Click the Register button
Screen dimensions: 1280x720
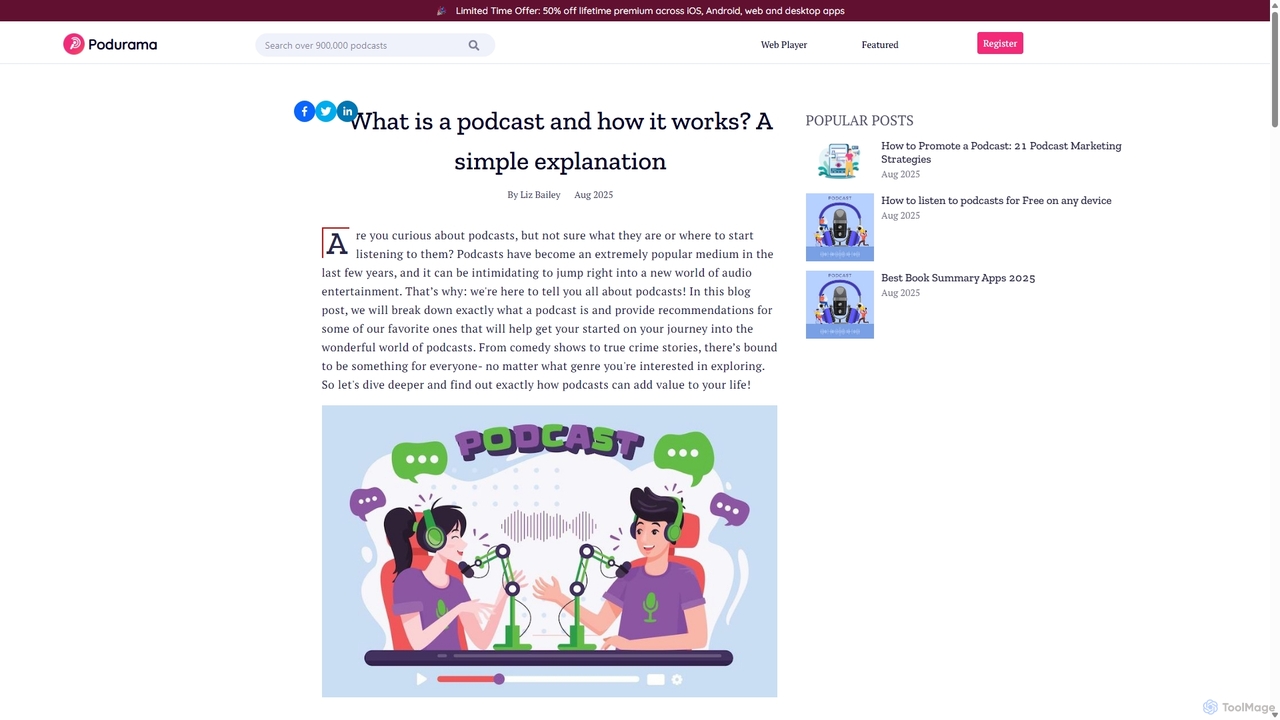pos(1000,43)
